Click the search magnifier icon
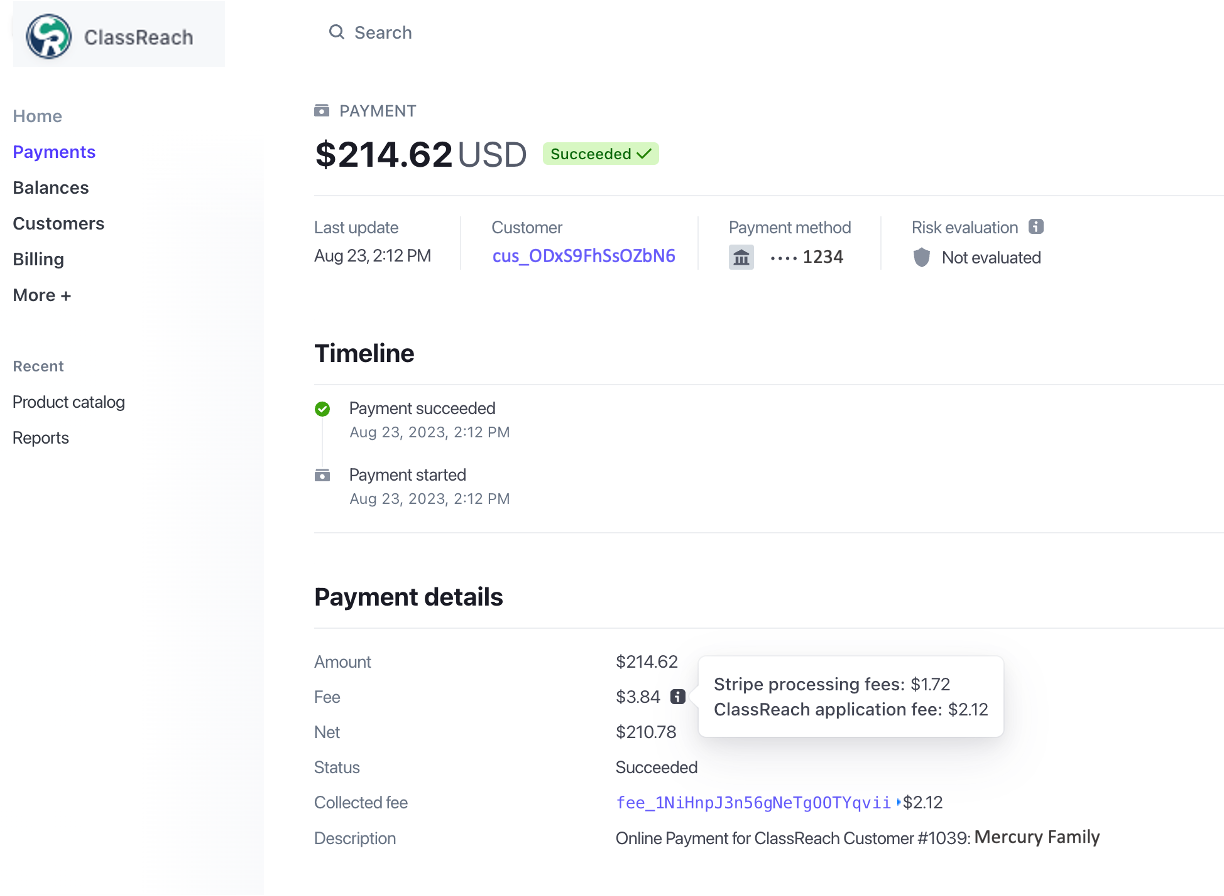The image size is (1224, 896). pos(337,32)
